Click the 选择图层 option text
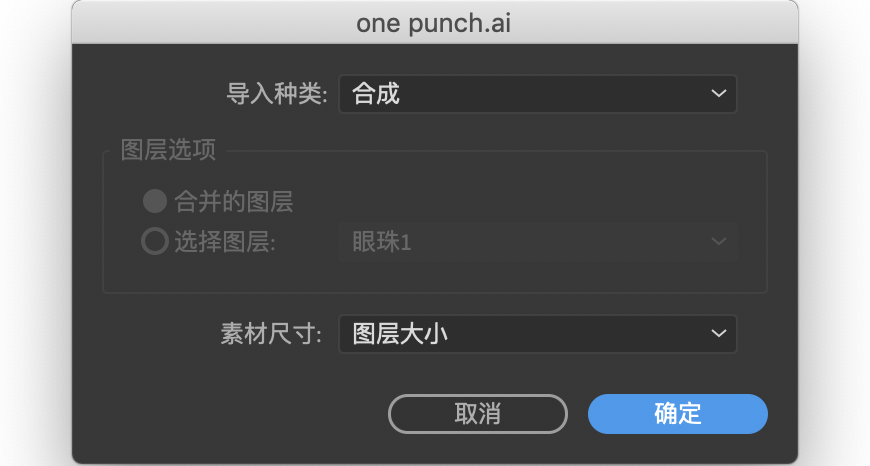Viewport: 870px width, 466px height. pos(225,242)
